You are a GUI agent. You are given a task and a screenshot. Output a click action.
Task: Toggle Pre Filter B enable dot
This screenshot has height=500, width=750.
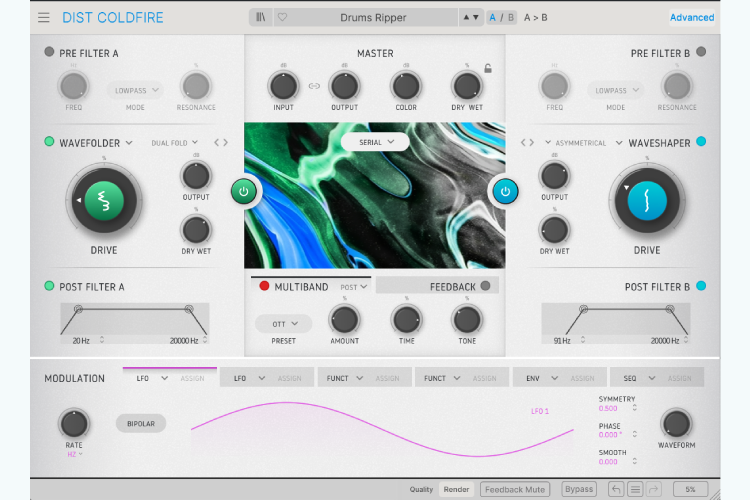[701, 52]
